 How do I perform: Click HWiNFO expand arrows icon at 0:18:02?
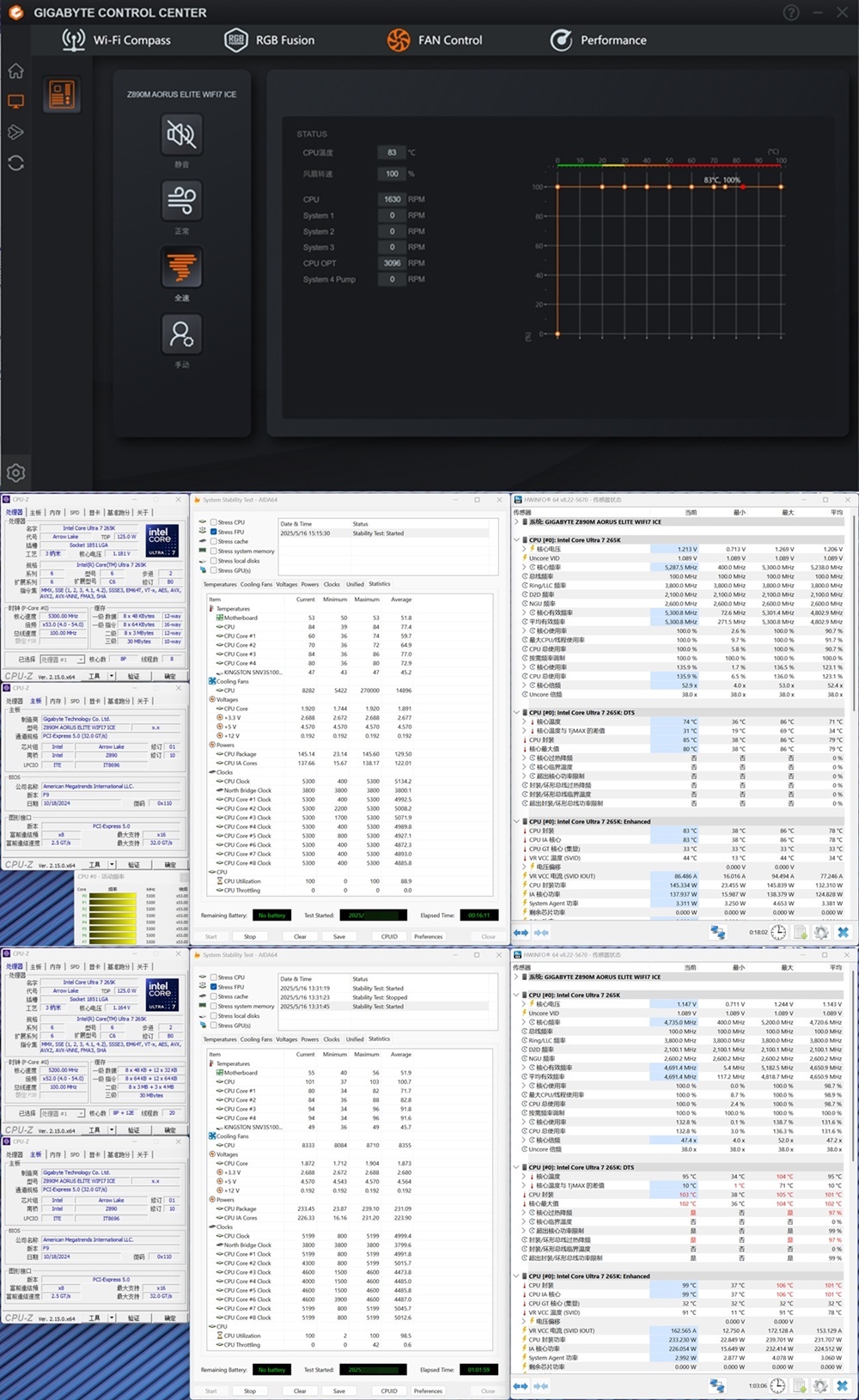coord(521,932)
